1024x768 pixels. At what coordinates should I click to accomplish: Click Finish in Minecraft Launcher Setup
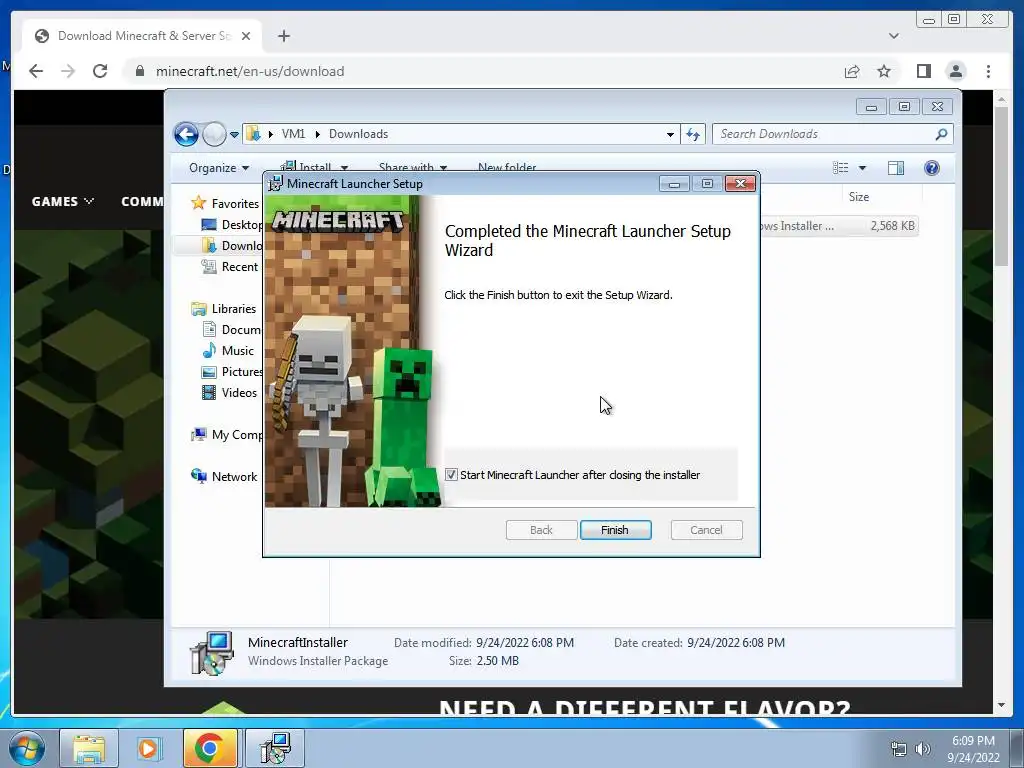click(x=615, y=530)
